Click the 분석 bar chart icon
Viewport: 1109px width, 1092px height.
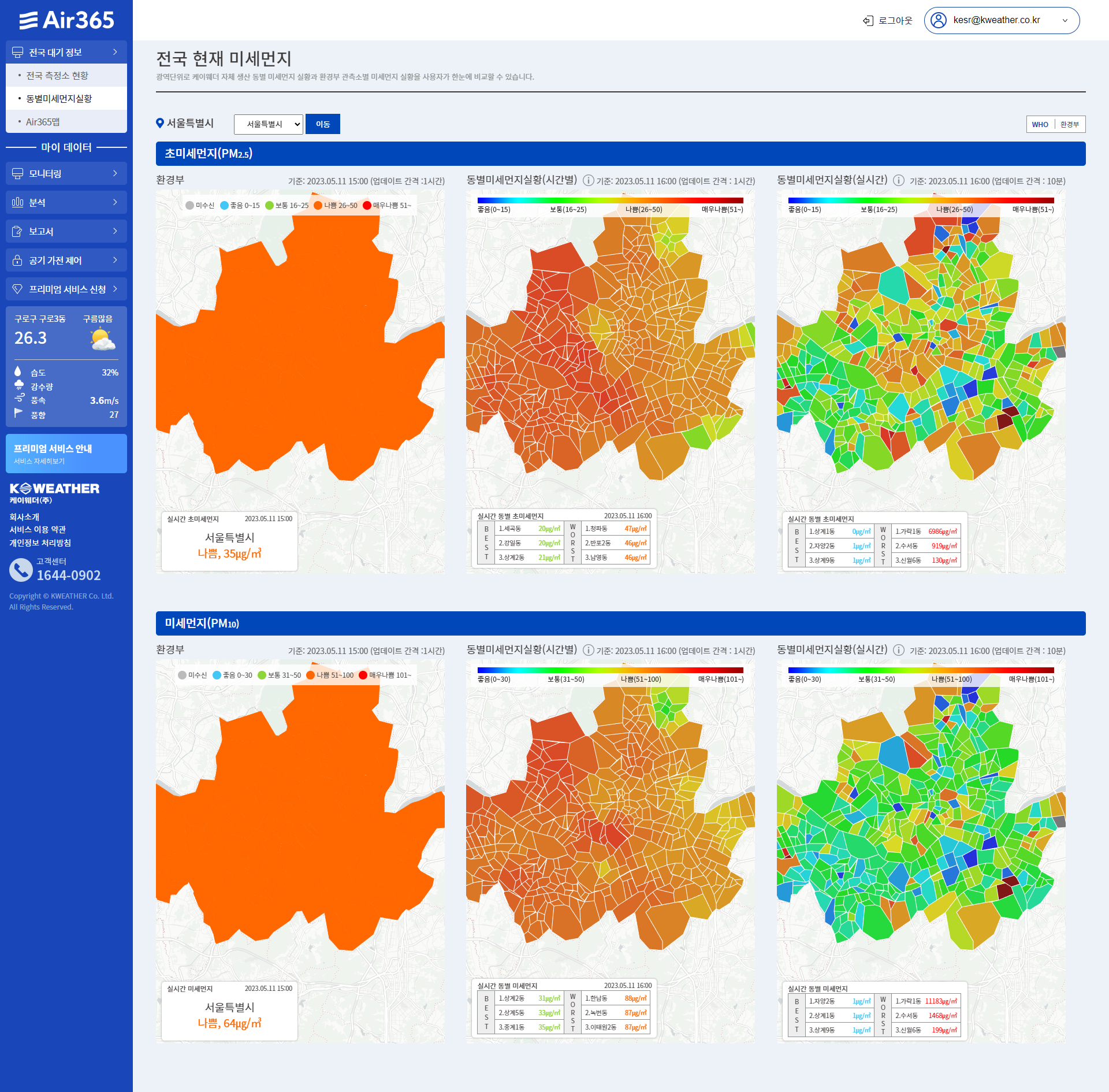17,202
